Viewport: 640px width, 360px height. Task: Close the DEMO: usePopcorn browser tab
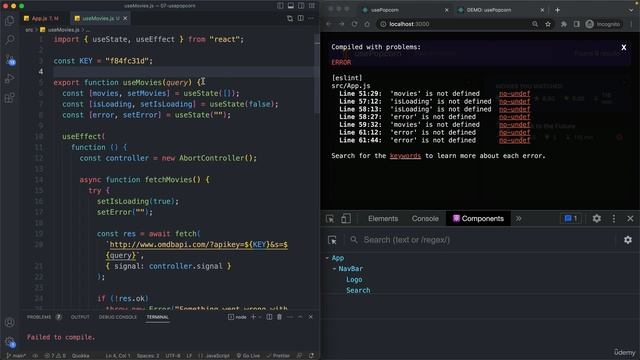[x=542, y=10]
